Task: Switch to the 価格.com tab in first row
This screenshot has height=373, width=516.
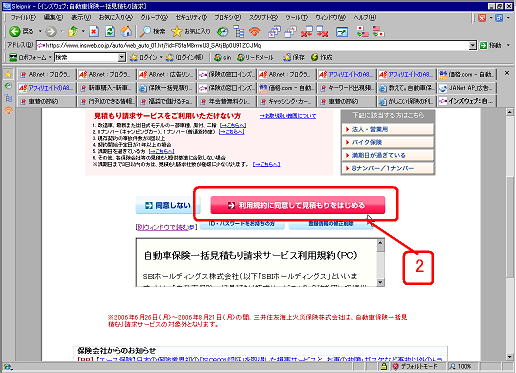Action: click(x=467, y=75)
